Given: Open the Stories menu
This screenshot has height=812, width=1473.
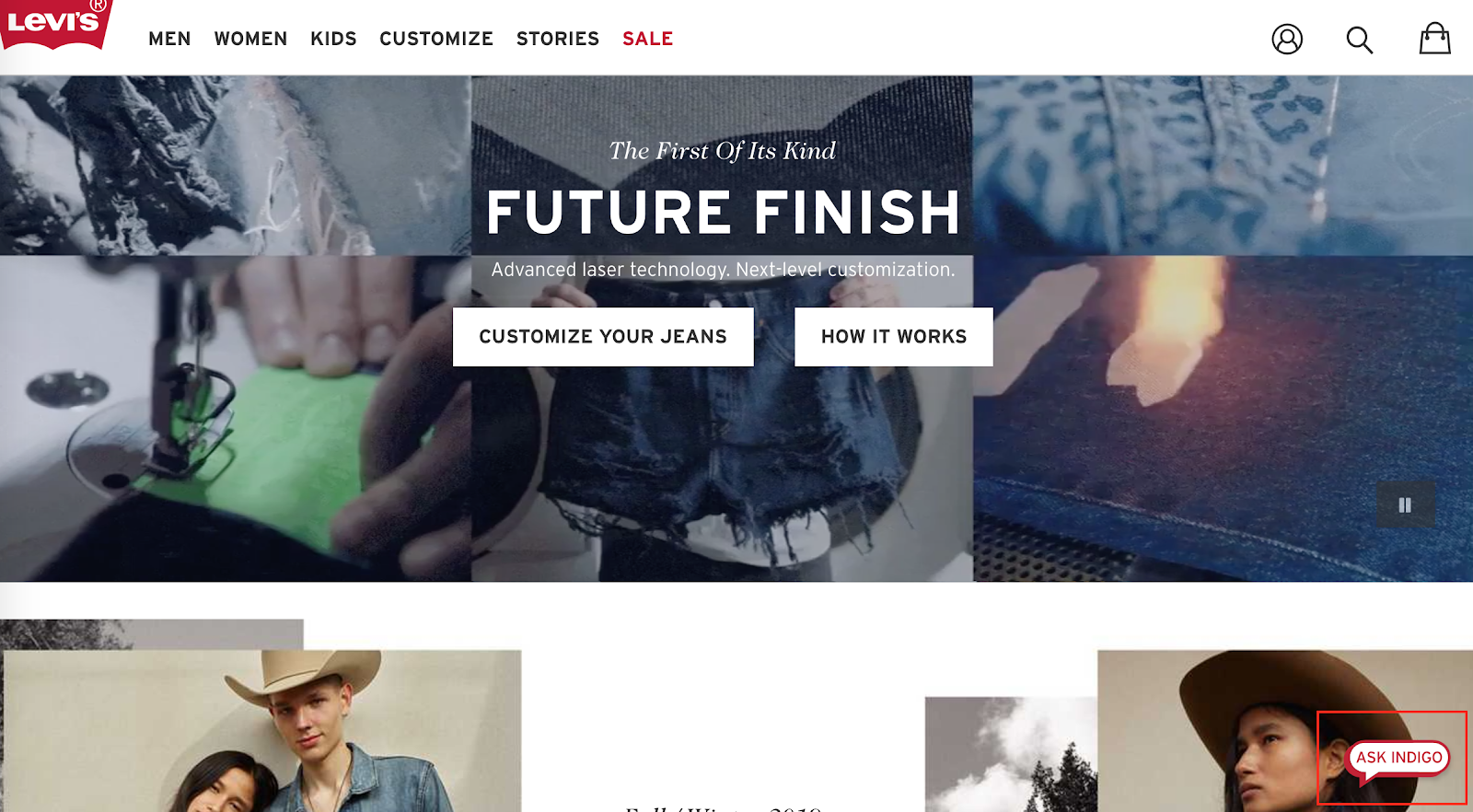Looking at the screenshot, I should pyautogui.click(x=558, y=39).
